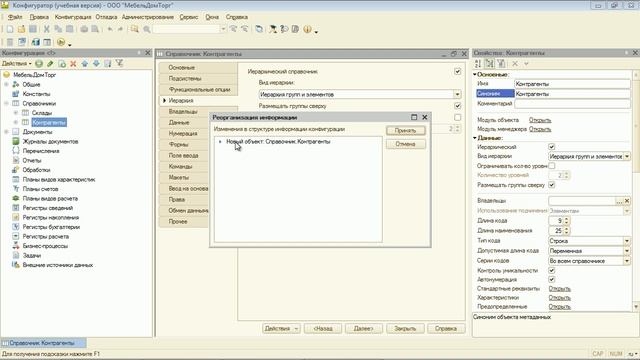The width and height of the screenshot is (640, 360).
Task: Click the Start debugging run icon
Action: (61, 42)
